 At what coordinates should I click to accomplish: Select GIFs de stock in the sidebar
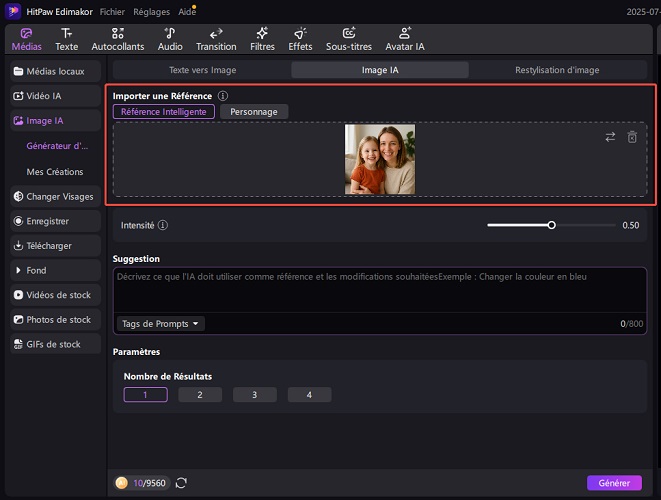pyautogui.click(x=55, y=344)
